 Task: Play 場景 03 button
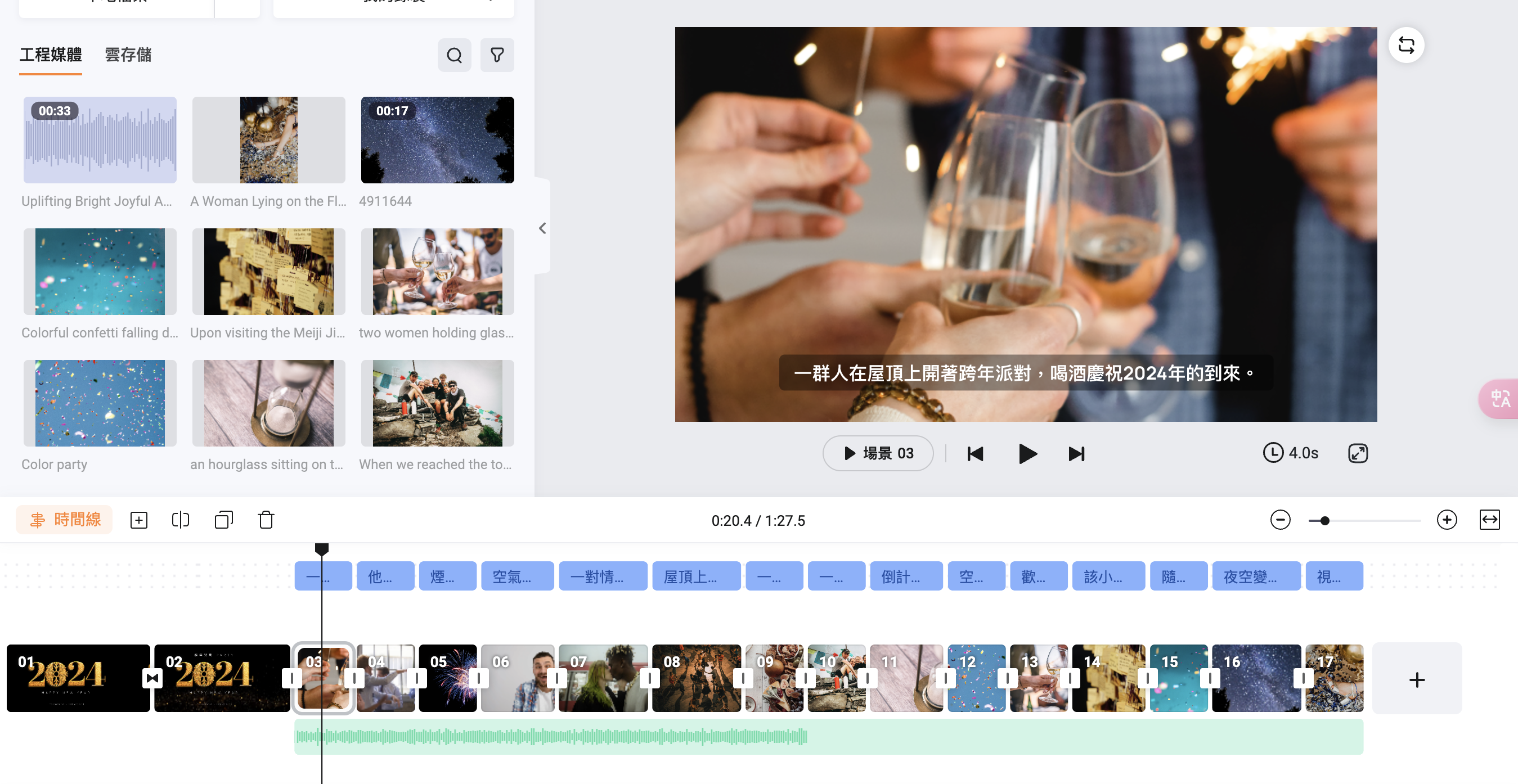878,453
